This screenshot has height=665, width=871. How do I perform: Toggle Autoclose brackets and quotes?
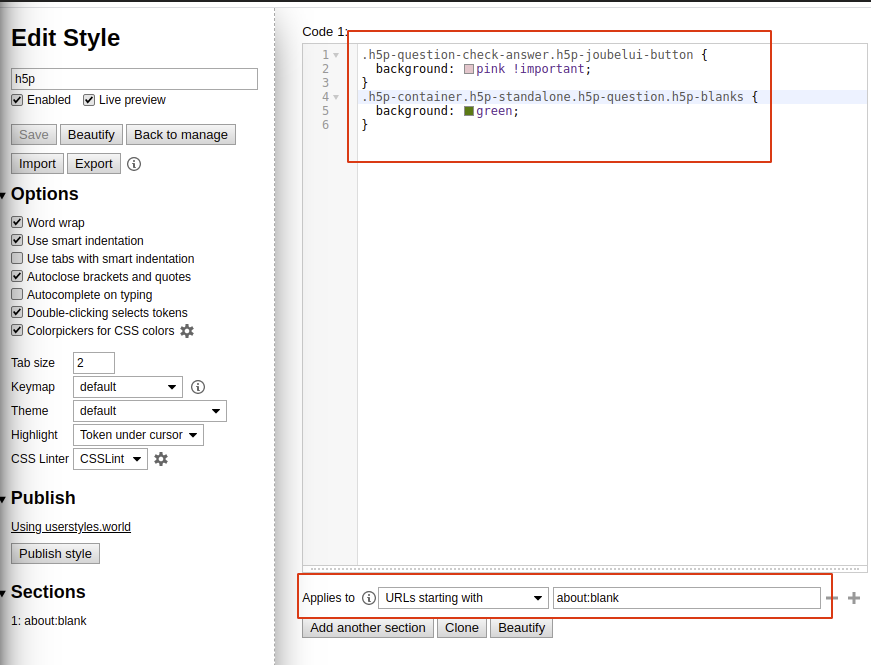pyautogui.click(x=17, y=276)
